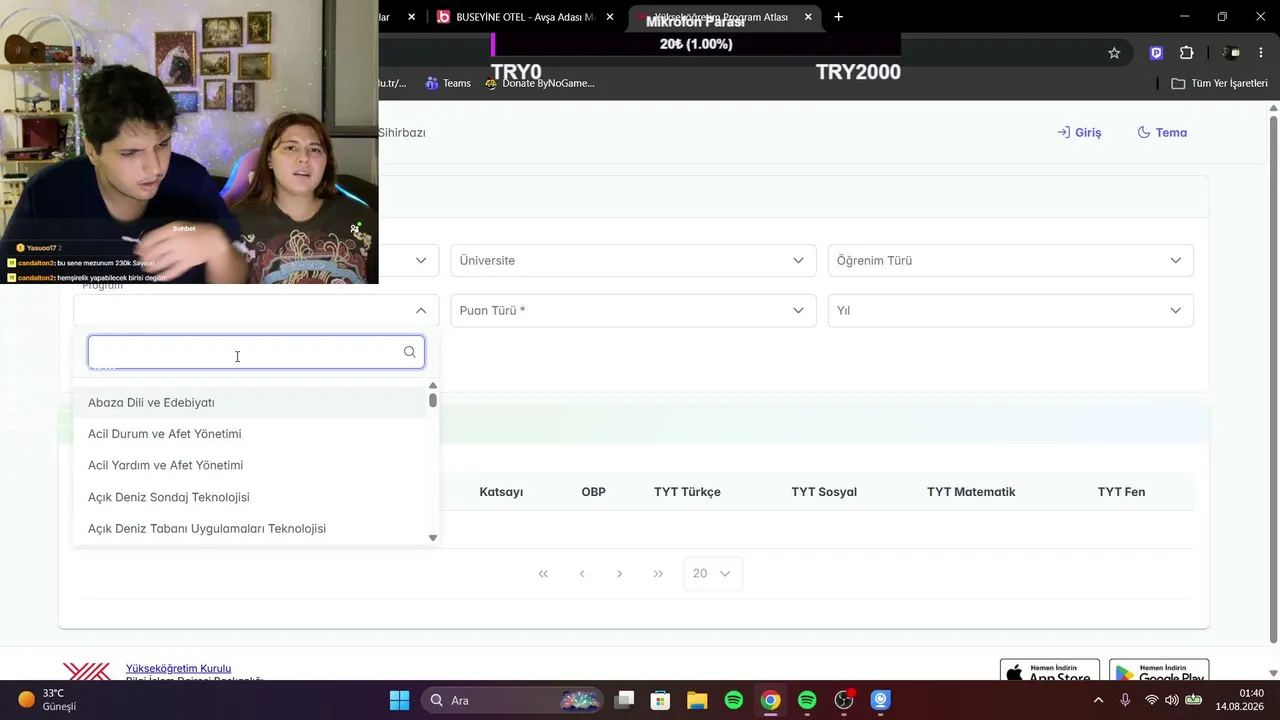Bookmark this page with the star icon
This screenshot has width=1280, height=720.
click(1114, 53)
